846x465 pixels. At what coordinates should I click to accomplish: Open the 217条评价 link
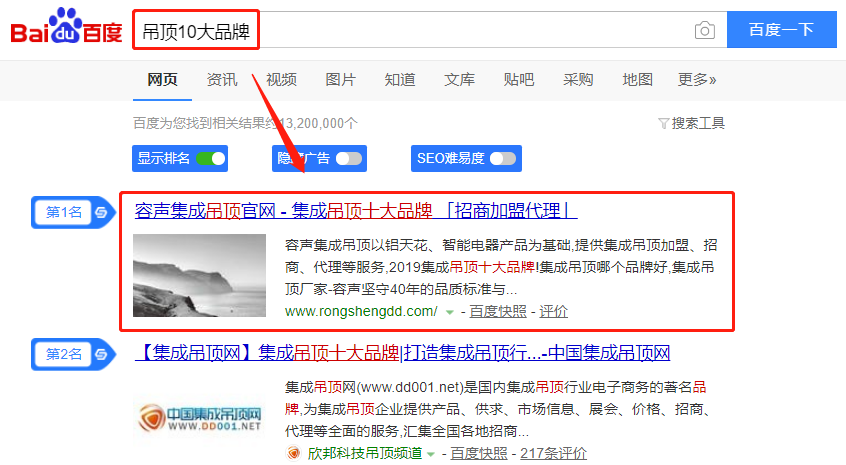553,453
